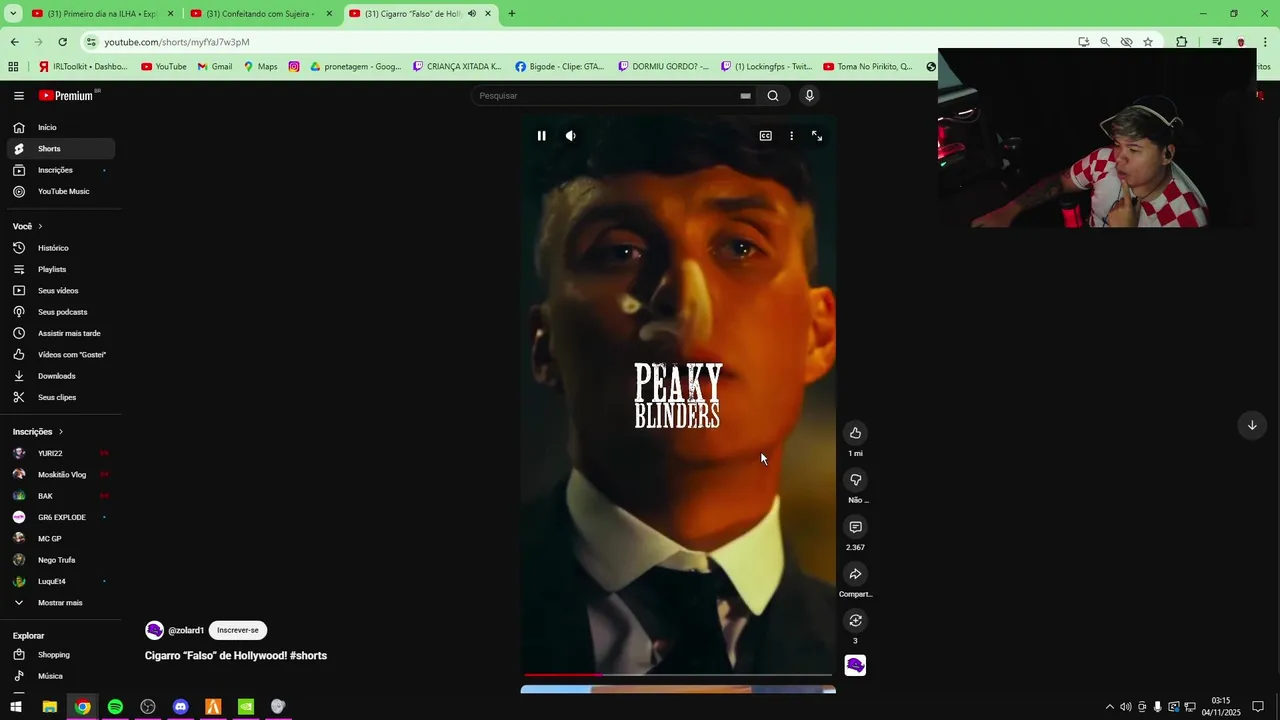Image resolution: width=1280 pixels, height=720 pixels.
Task: Dislike the Short with thumbs down
Action: click(x=855, y=480)
